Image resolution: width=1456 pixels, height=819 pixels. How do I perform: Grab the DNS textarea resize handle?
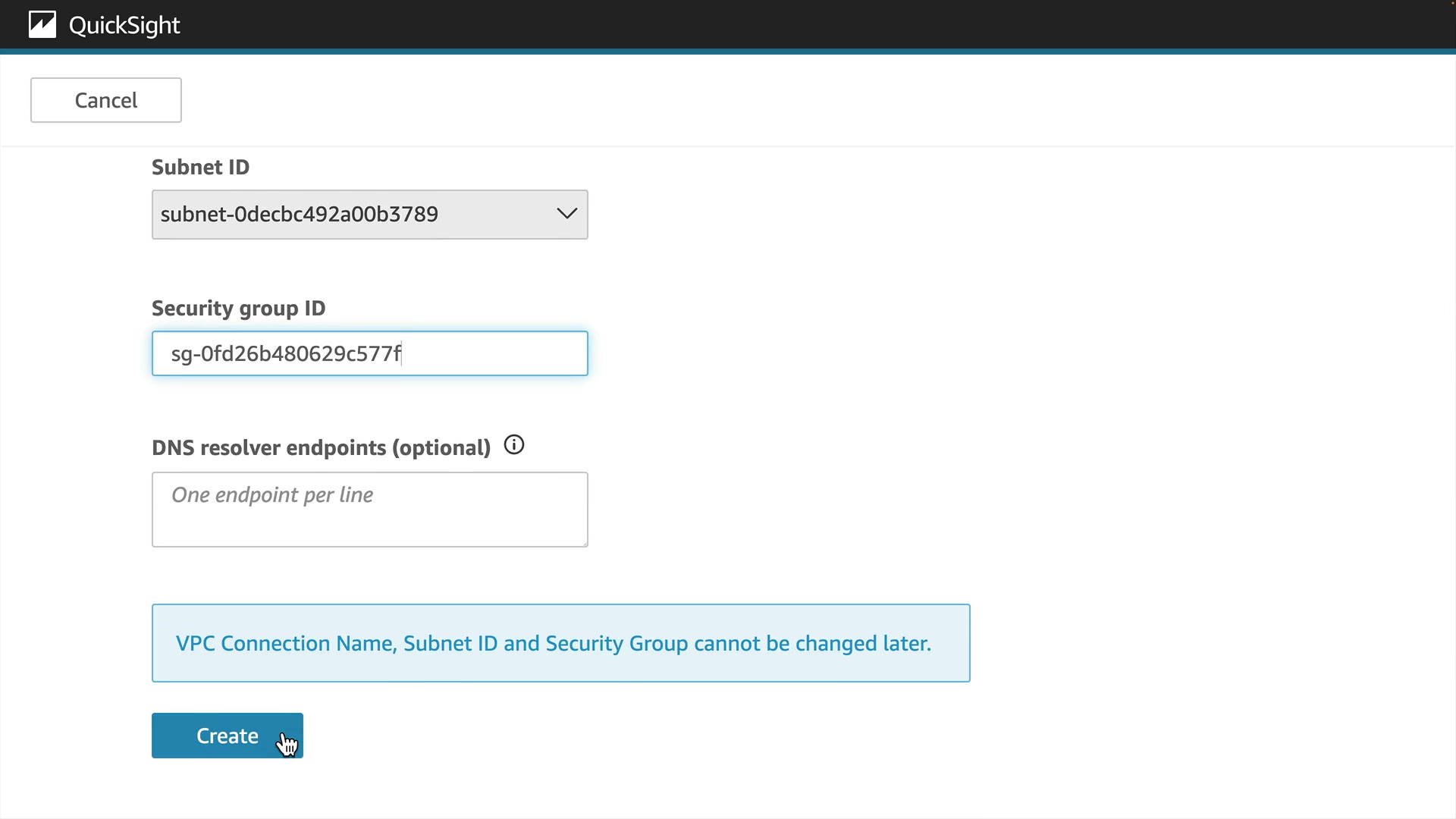point(584,543)
